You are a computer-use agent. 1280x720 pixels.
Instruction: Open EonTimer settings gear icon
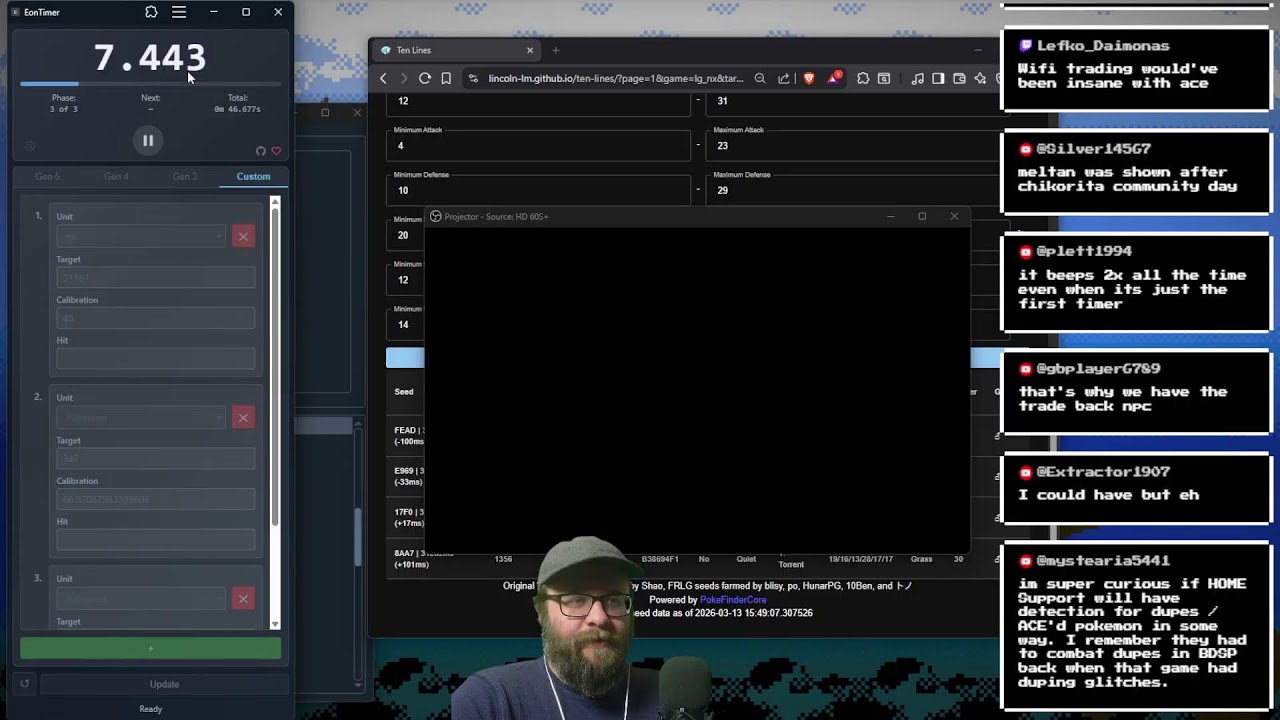[29, 146]
